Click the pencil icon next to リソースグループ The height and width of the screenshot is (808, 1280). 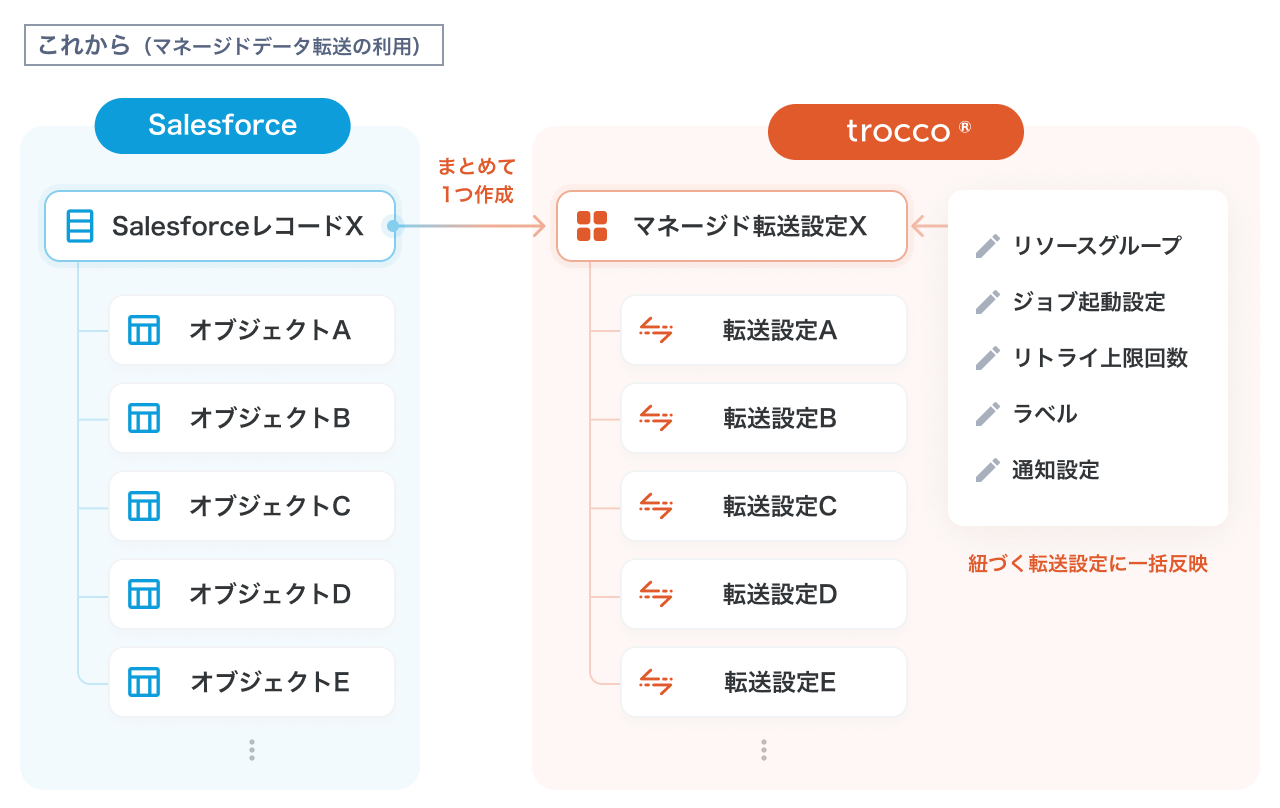click(987, 246)
